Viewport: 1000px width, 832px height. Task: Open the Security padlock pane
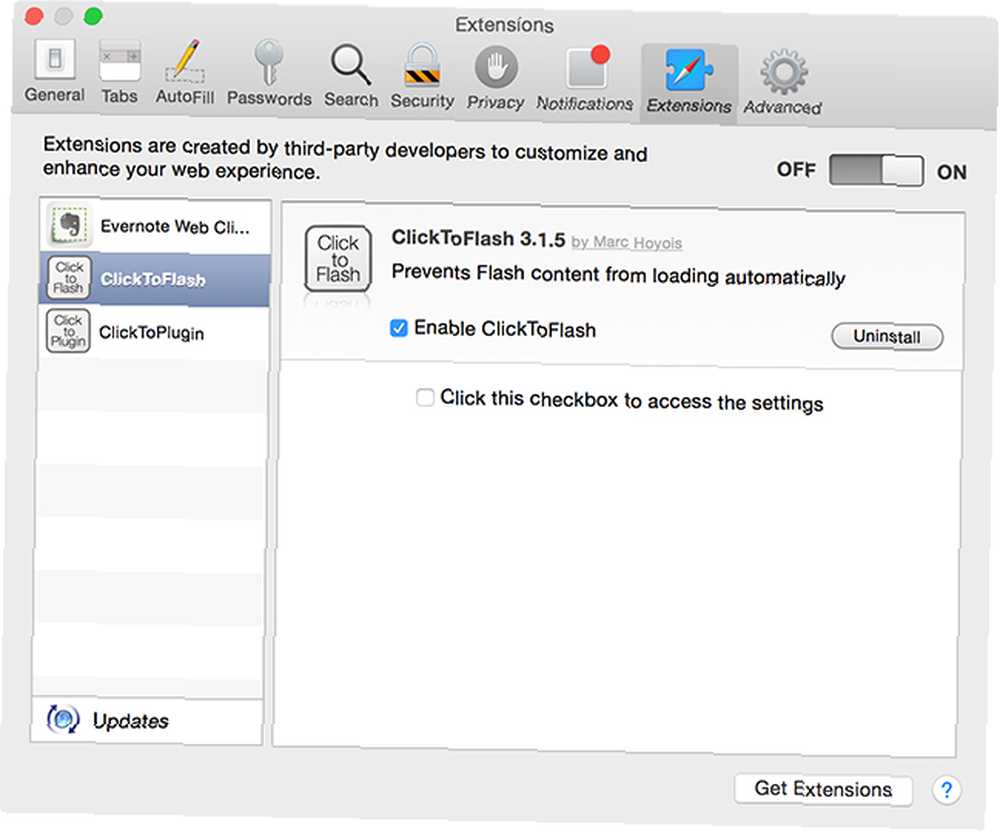tap(422, 76)
